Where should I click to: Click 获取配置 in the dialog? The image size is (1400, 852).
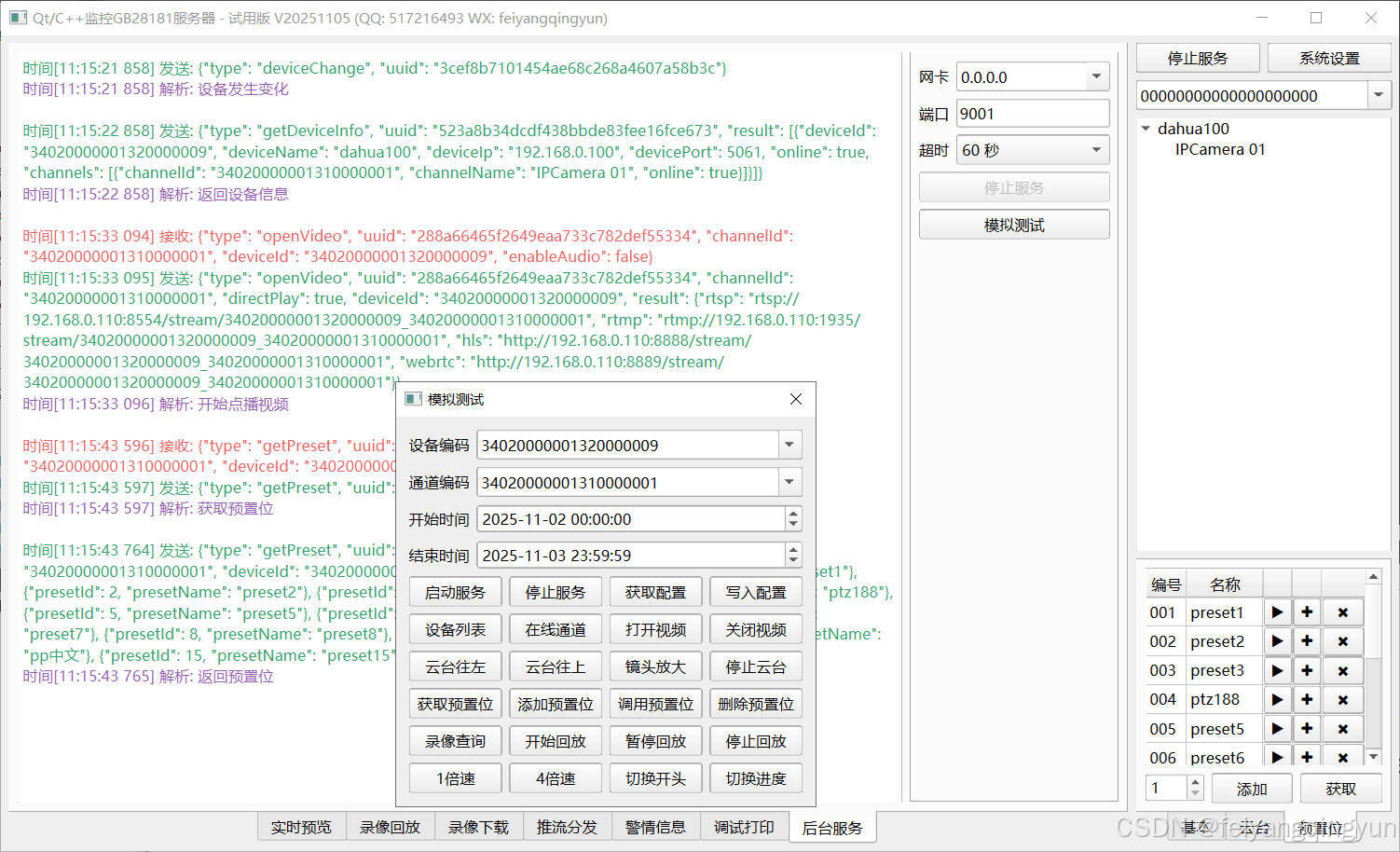655,592
